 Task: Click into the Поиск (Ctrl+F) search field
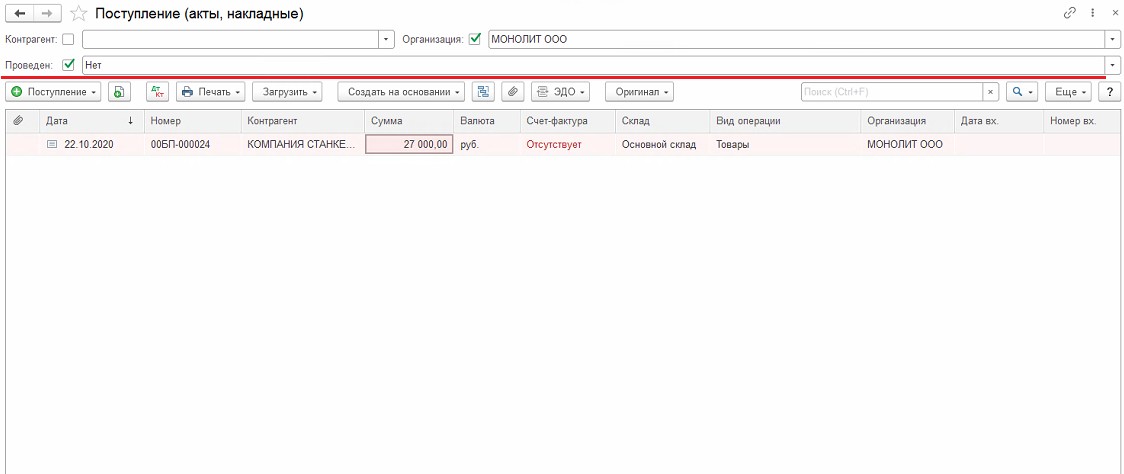(892, 92)
